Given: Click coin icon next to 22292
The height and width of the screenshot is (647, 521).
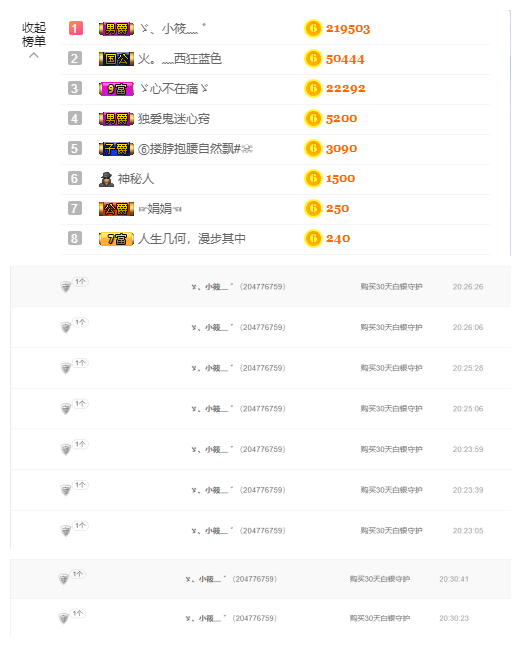Looking at the screenshot, I should [313, 88].
